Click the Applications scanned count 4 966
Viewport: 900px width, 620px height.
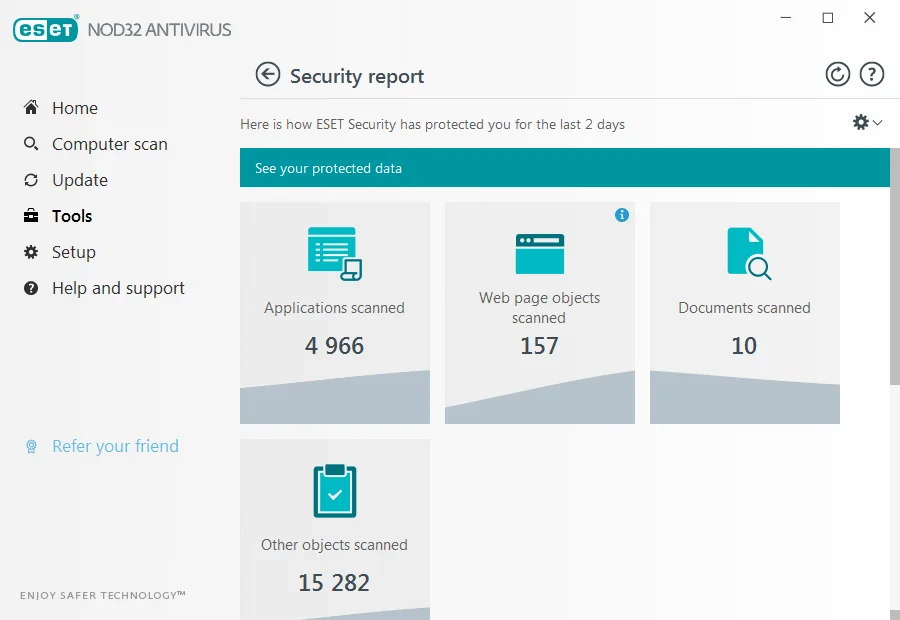[334, 345]
